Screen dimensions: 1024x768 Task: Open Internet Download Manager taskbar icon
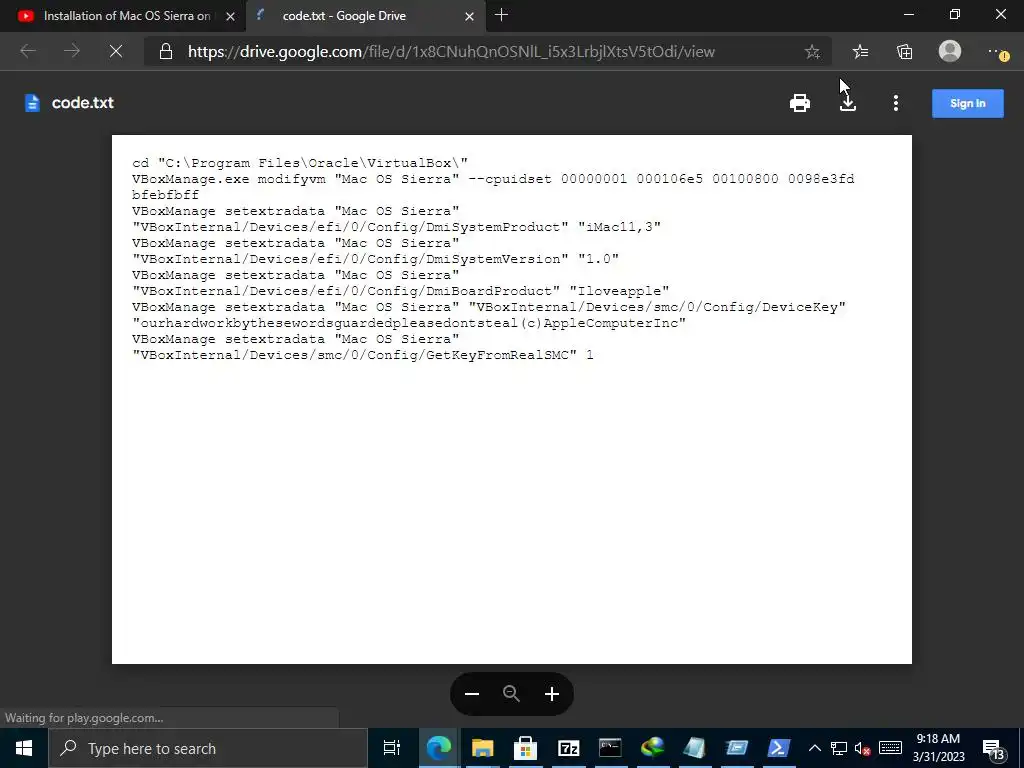tap(652, 748)
